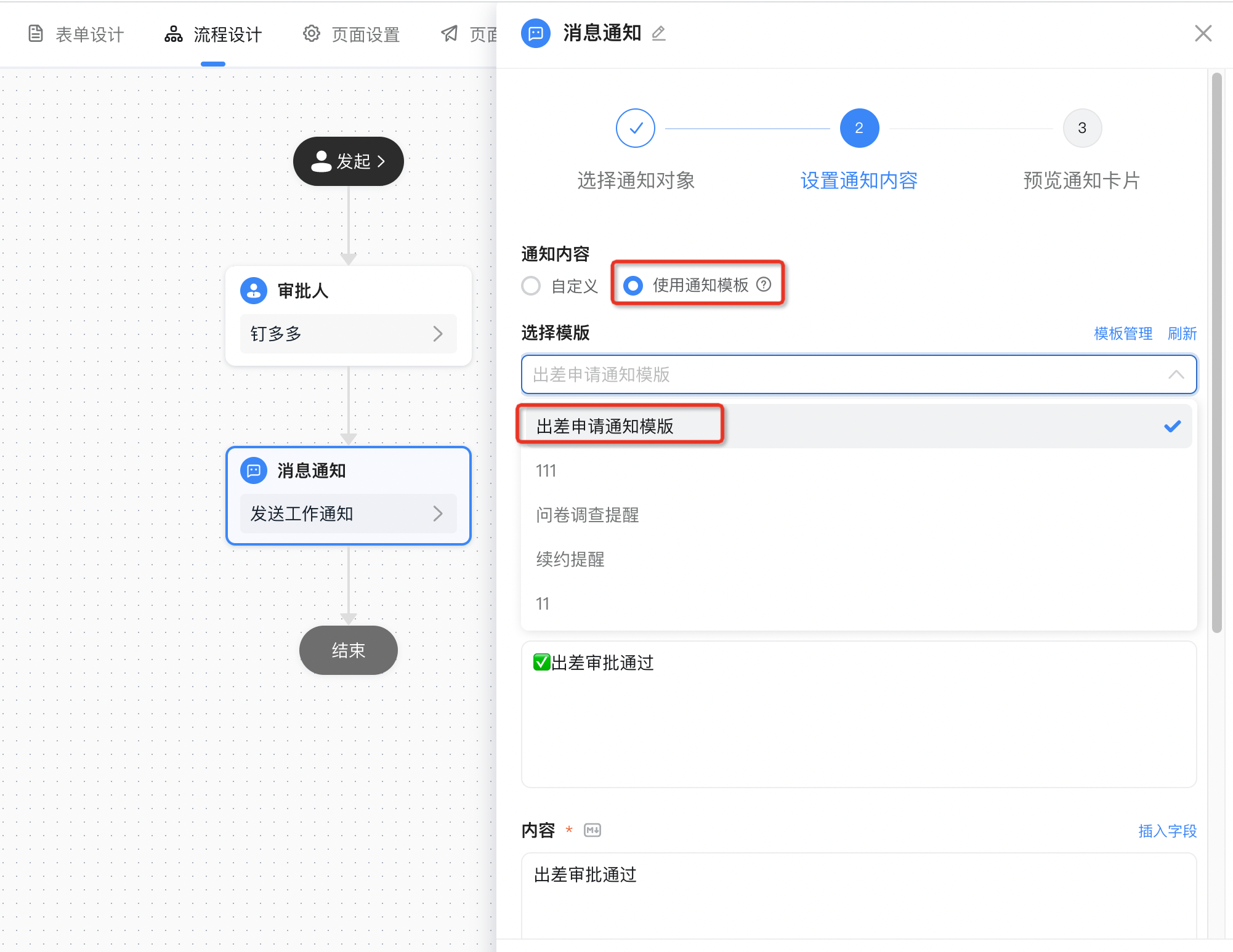Click the panel's vertical scrollbar
This screenshot has height=952, width=1233.
point(1216,353)
